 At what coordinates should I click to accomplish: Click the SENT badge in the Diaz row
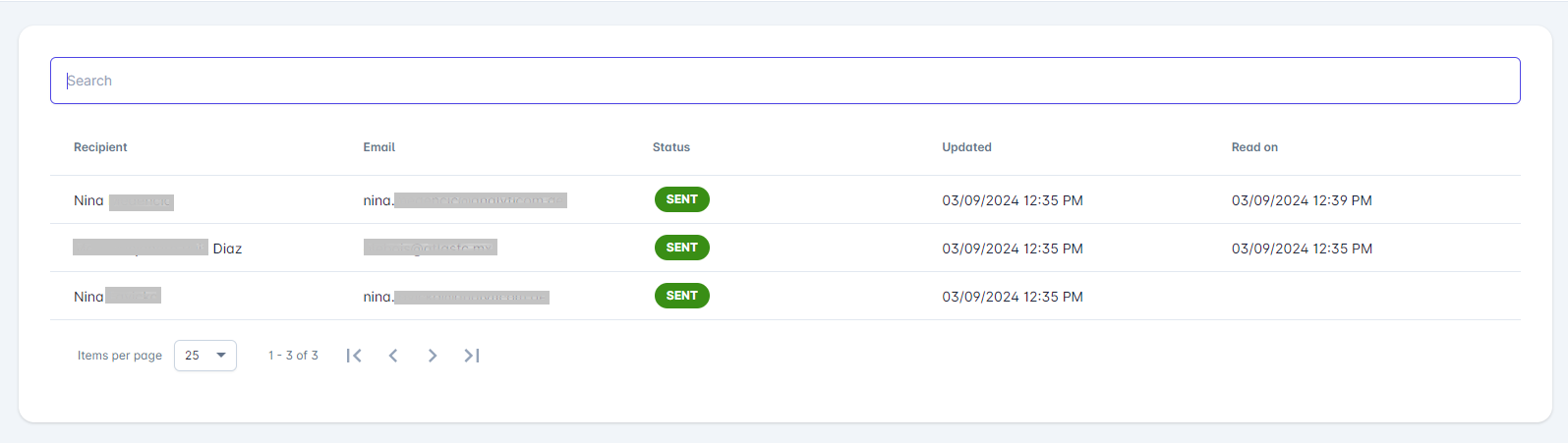(x=681, y=248)
